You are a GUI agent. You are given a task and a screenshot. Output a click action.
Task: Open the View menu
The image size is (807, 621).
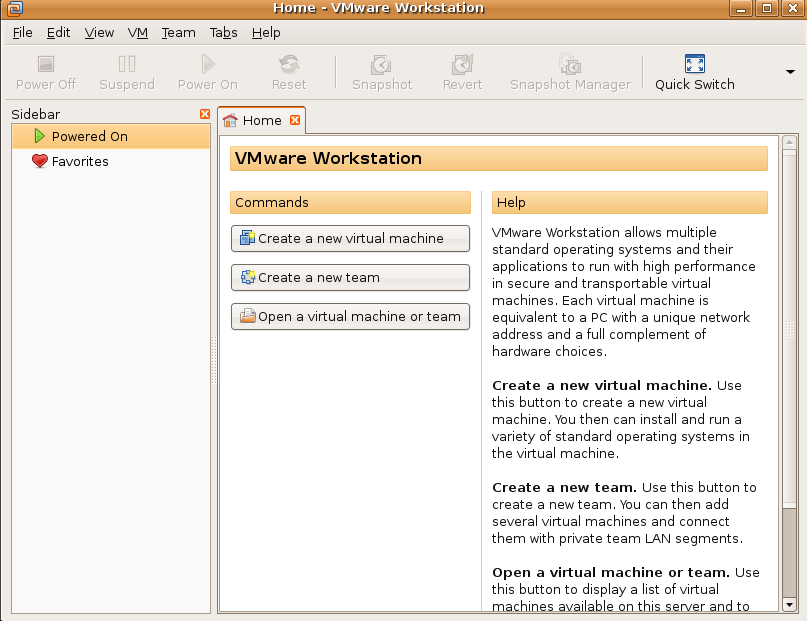point(99,33)
